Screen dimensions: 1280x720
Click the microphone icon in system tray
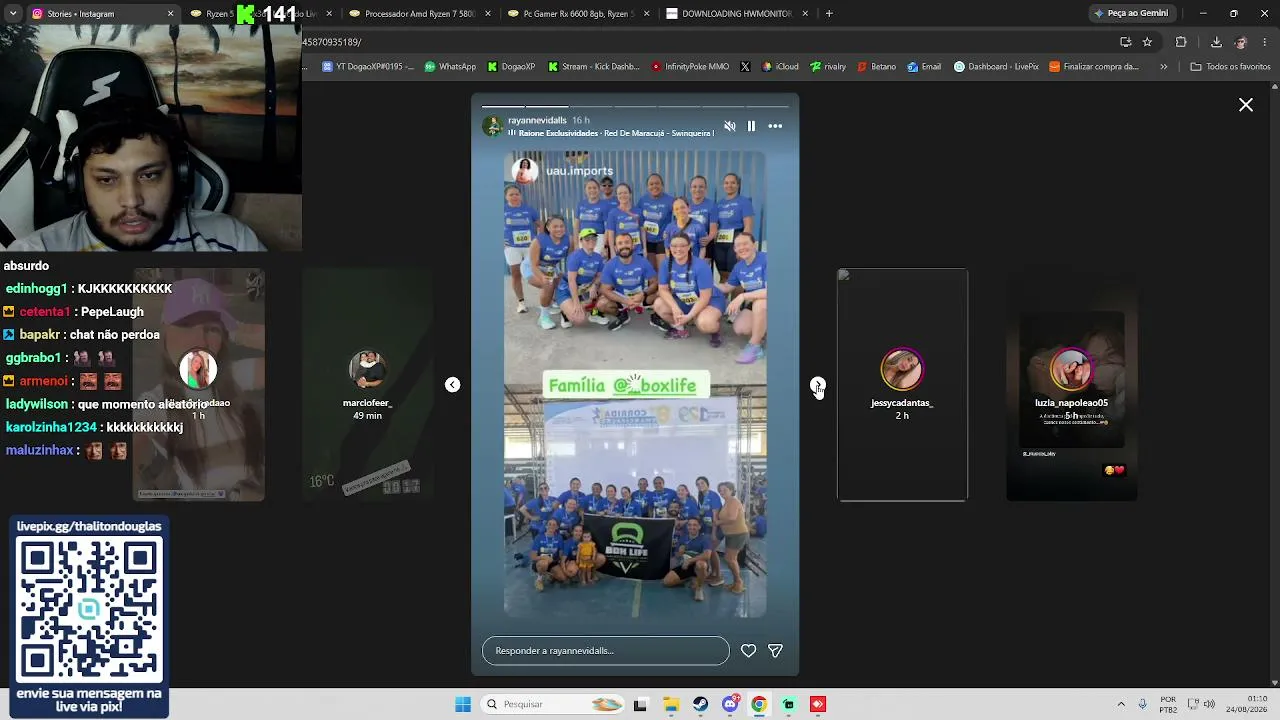pos(1143,704)
